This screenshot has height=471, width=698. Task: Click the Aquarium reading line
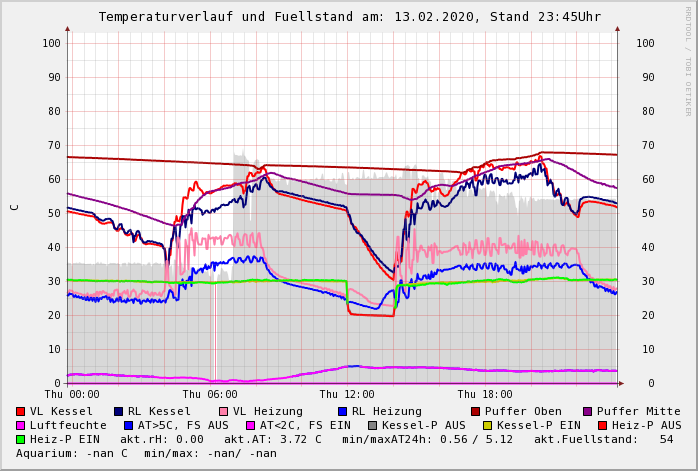(146, 453)
